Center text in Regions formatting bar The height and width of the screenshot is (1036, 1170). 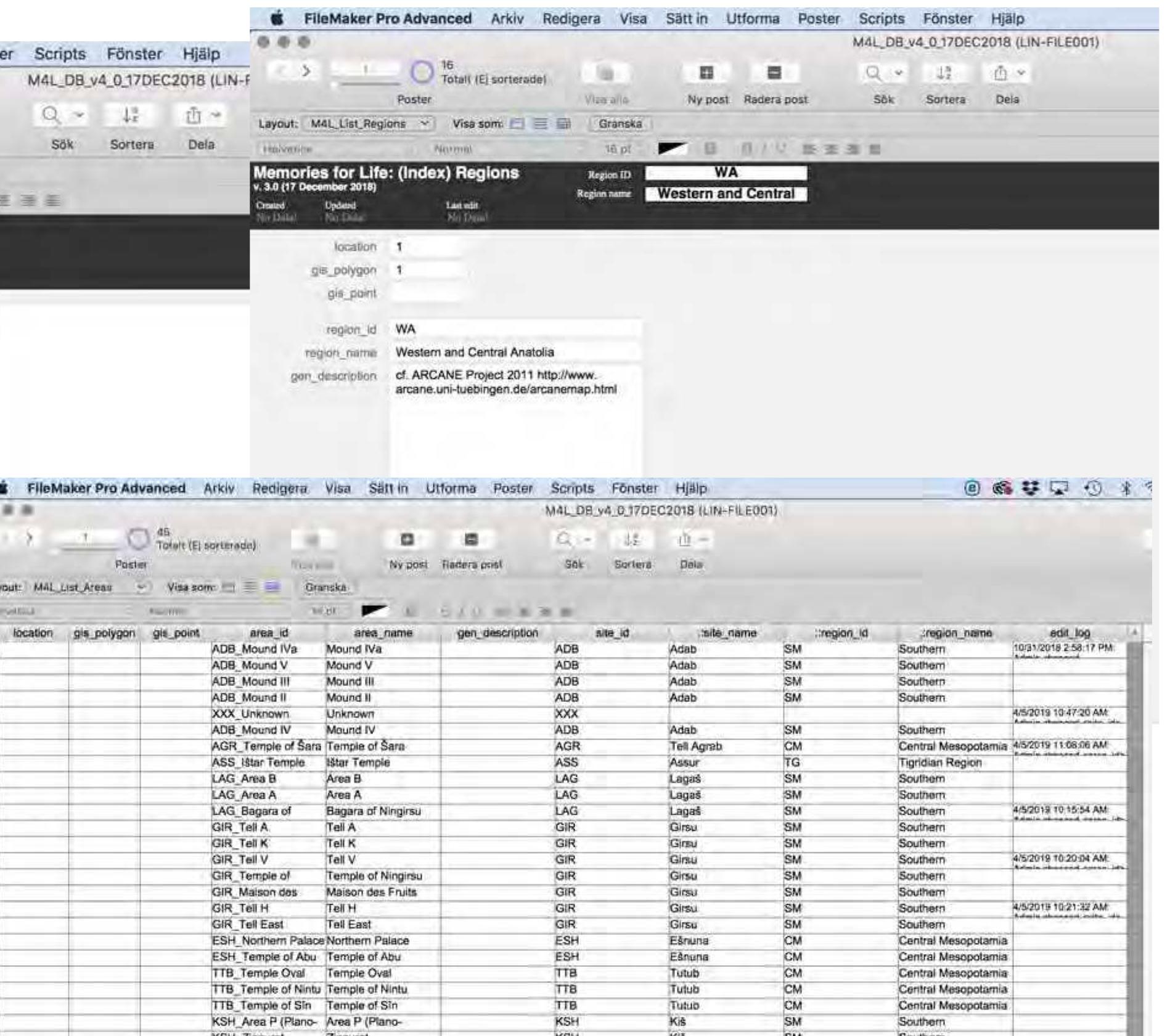point(830,149)
